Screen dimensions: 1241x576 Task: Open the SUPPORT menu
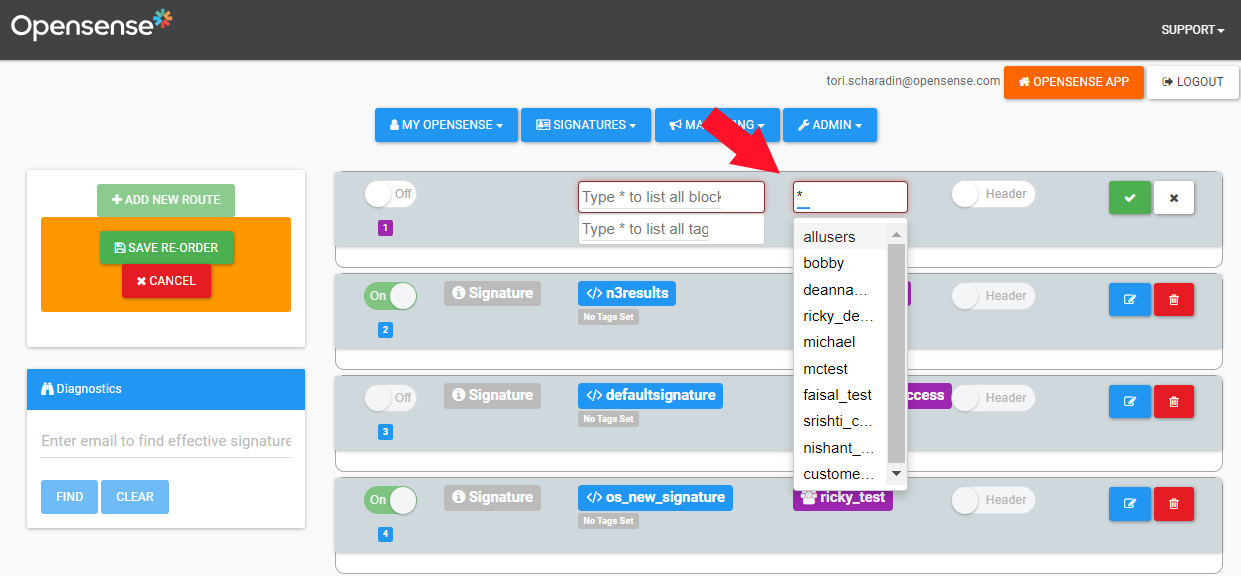pos(1192,30)
